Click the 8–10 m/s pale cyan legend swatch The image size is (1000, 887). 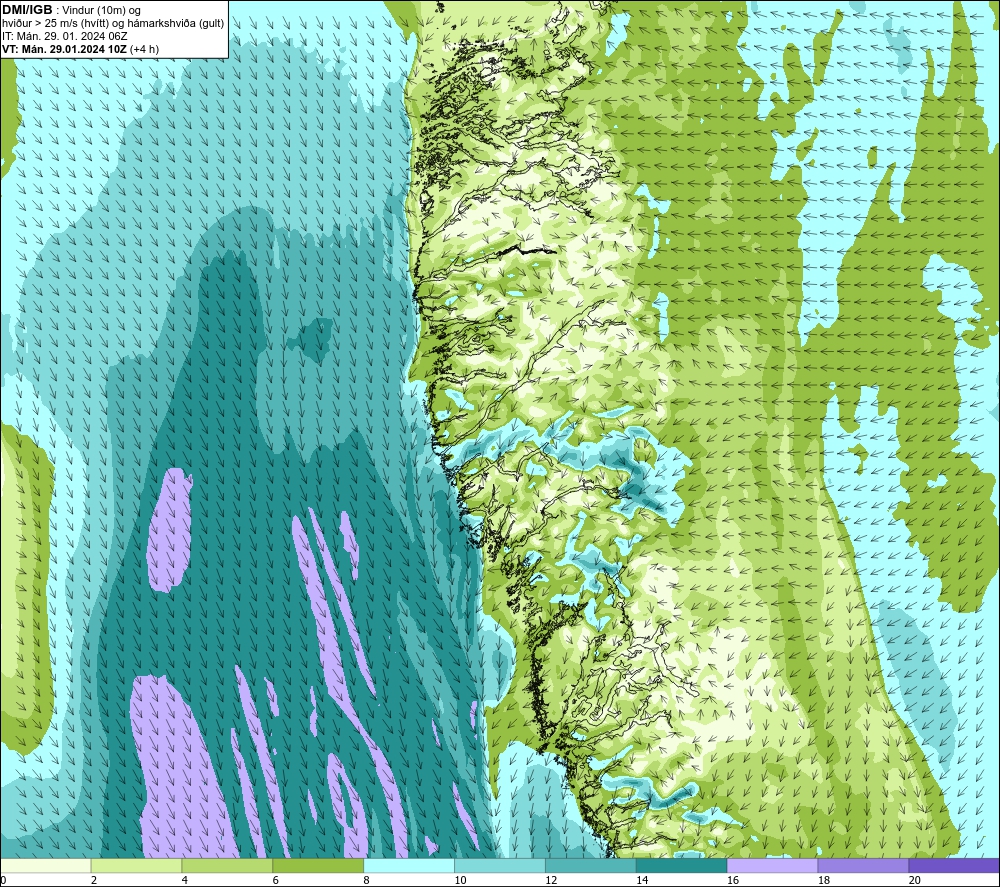coord(409,865)
